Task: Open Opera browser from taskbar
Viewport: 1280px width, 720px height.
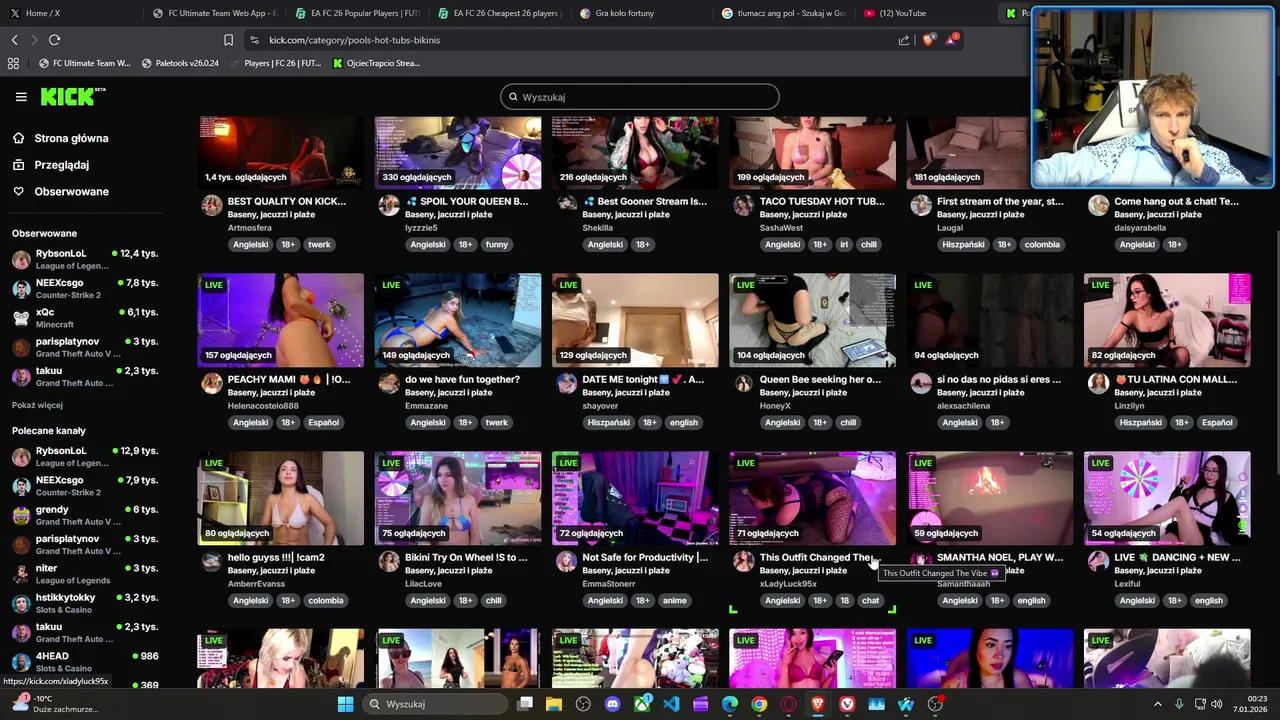Action: pos(789,704)
